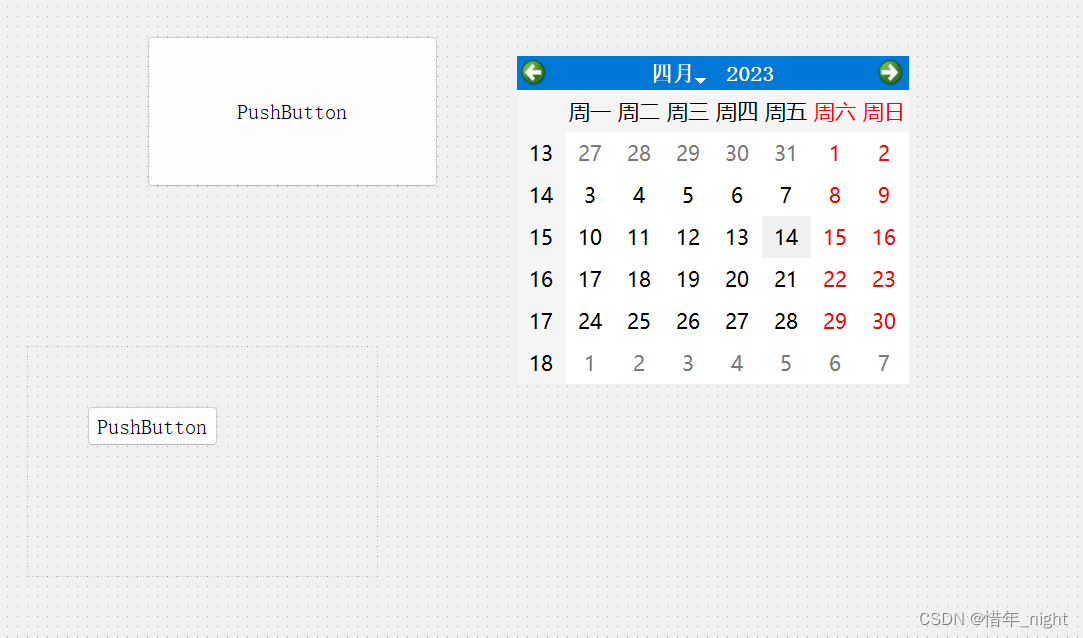Click the 周三 weekday header
This screenshot has height=638, width=1083.
coord(688,112)
